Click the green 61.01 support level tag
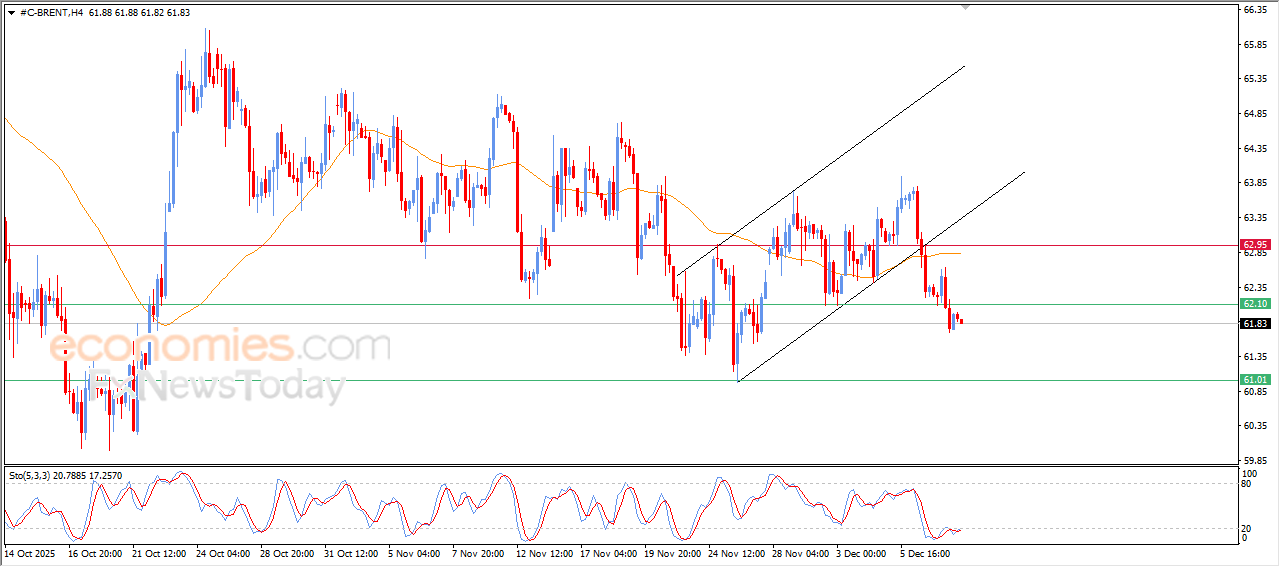This screenshot has height=567, width=1280. coord(1254,380)
